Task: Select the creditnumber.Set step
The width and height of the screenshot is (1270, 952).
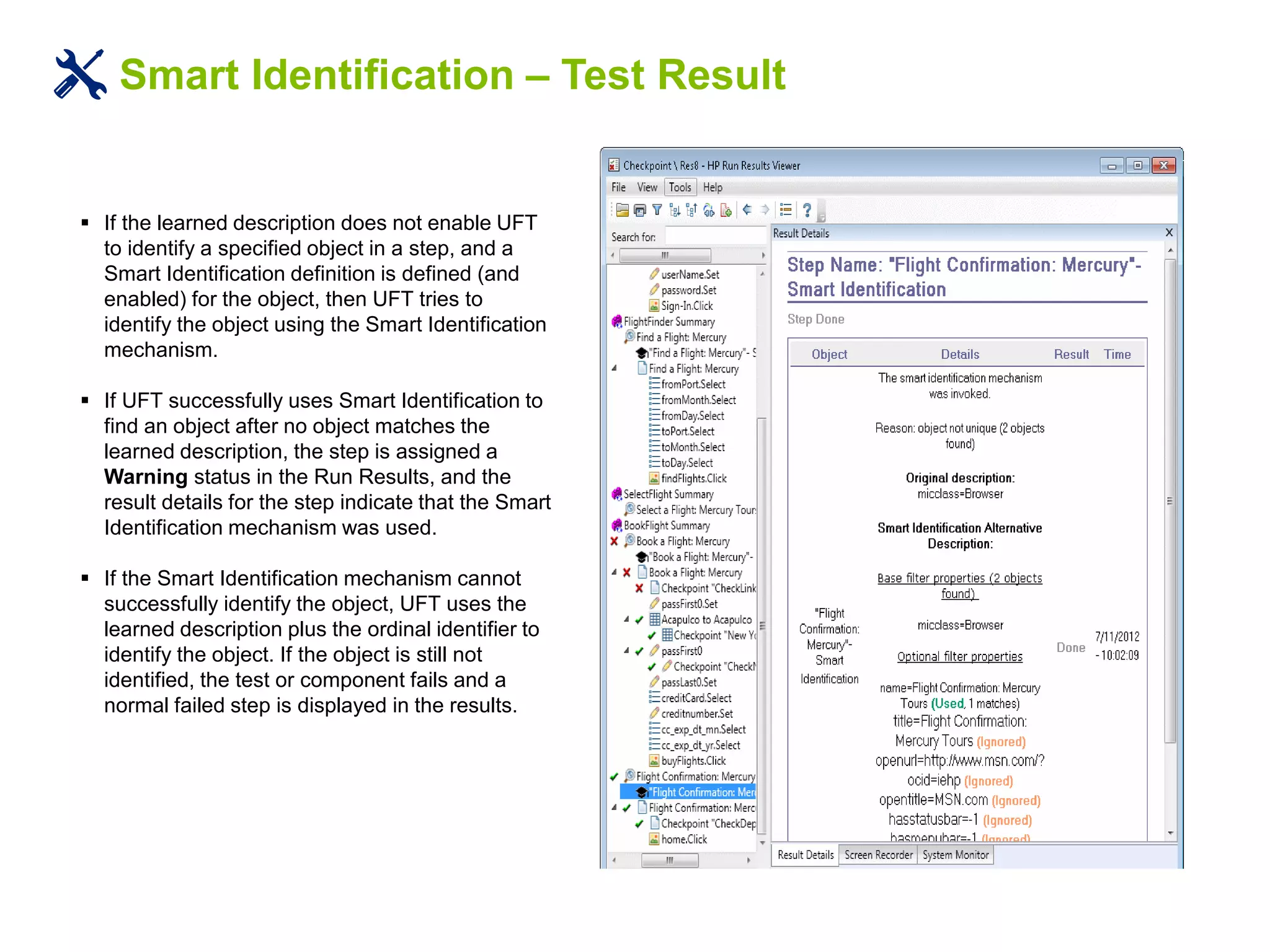Action: point(697,713)
